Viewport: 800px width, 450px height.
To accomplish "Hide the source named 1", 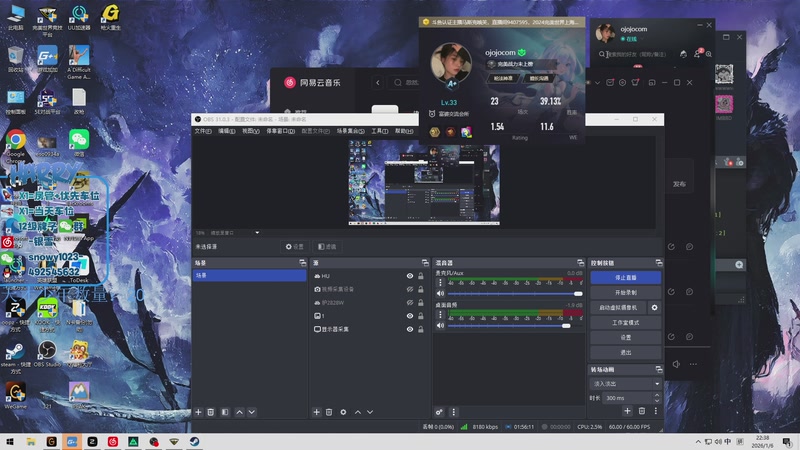I will click(410, 316).
